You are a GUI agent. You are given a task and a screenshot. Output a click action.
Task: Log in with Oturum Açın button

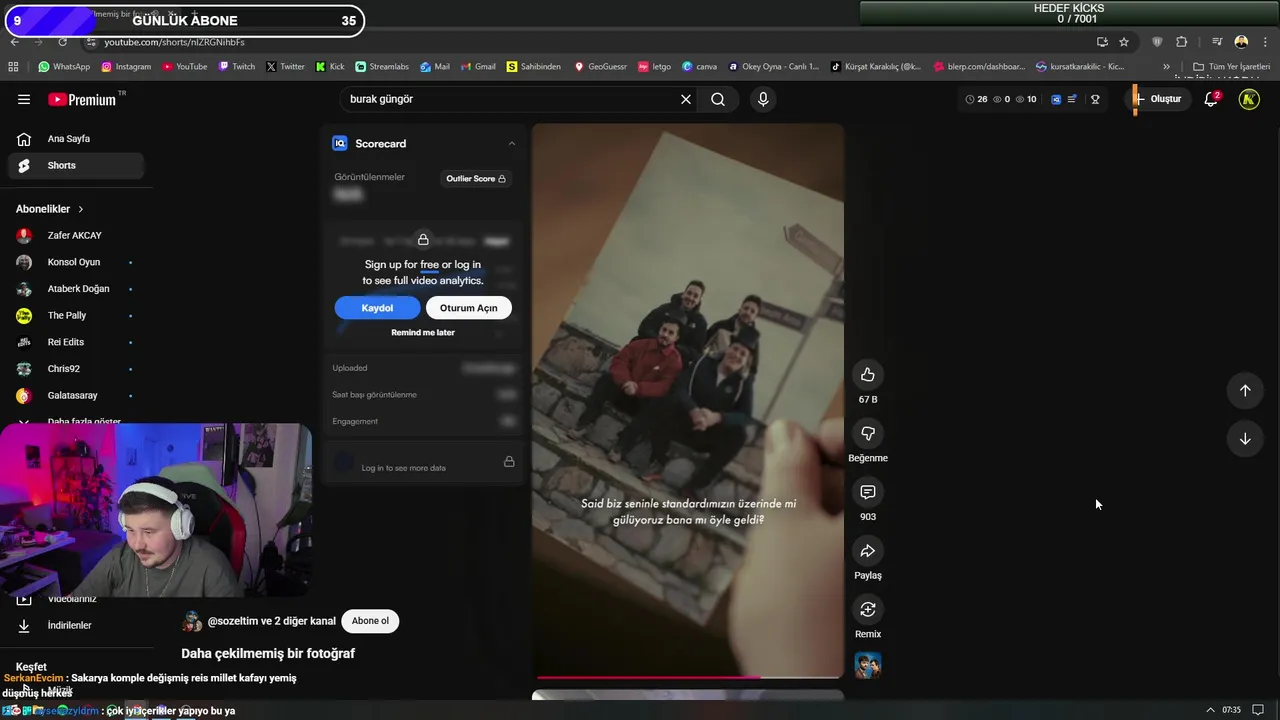[468, 308]
